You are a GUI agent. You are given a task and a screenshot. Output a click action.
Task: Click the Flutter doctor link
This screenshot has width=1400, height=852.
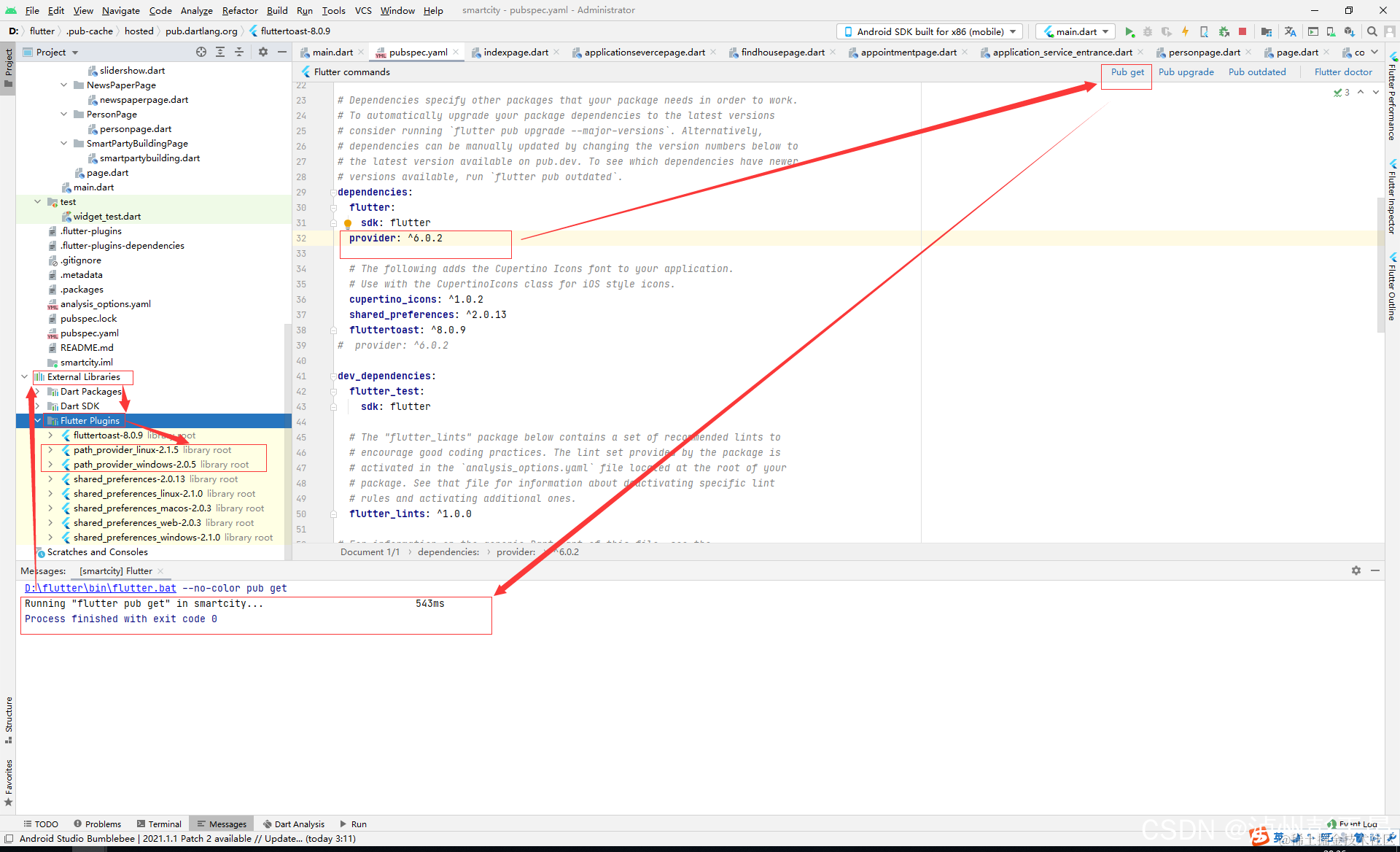click(x=1342, y=71)
